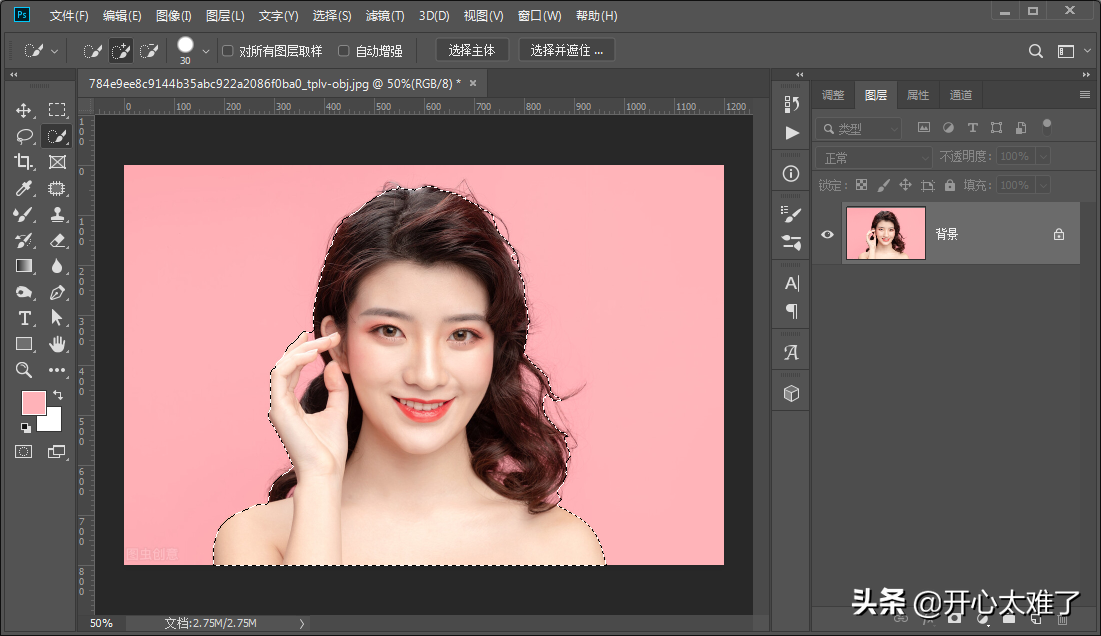This screenshot has height=636, width=1101.
Task: Pick the Eyedropper tool
Action: click(24, 188)
